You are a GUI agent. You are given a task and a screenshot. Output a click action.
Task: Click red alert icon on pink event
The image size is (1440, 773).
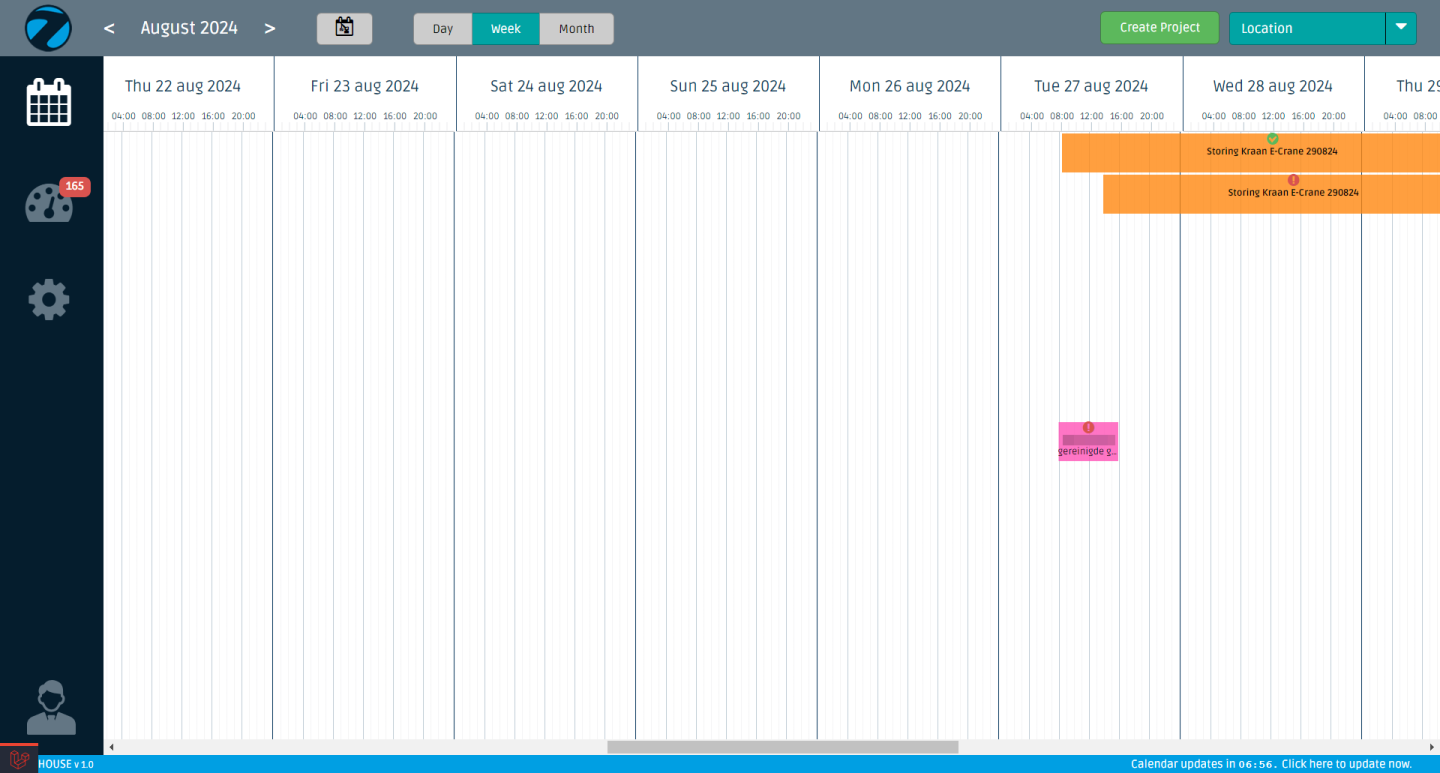tap(1088, 428)
